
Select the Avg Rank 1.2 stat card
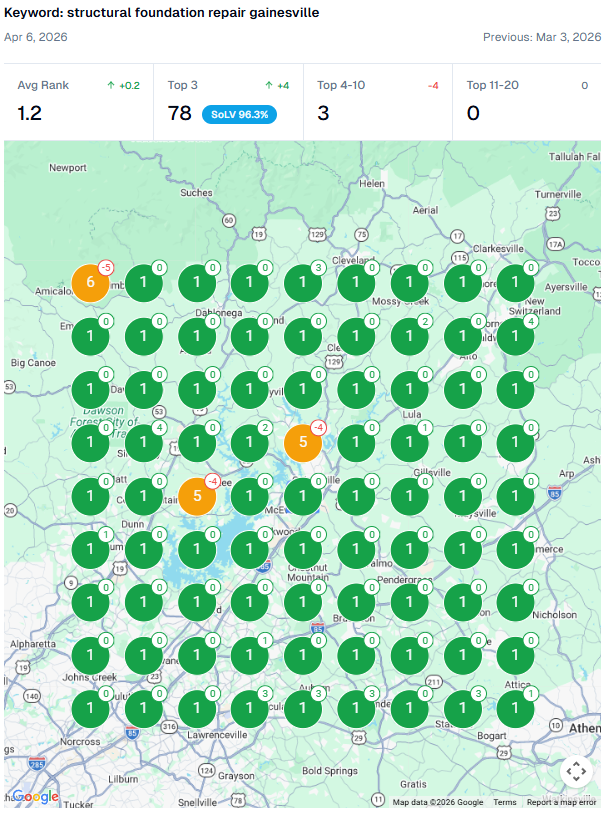pyautogui.click(x=79, y=102)
